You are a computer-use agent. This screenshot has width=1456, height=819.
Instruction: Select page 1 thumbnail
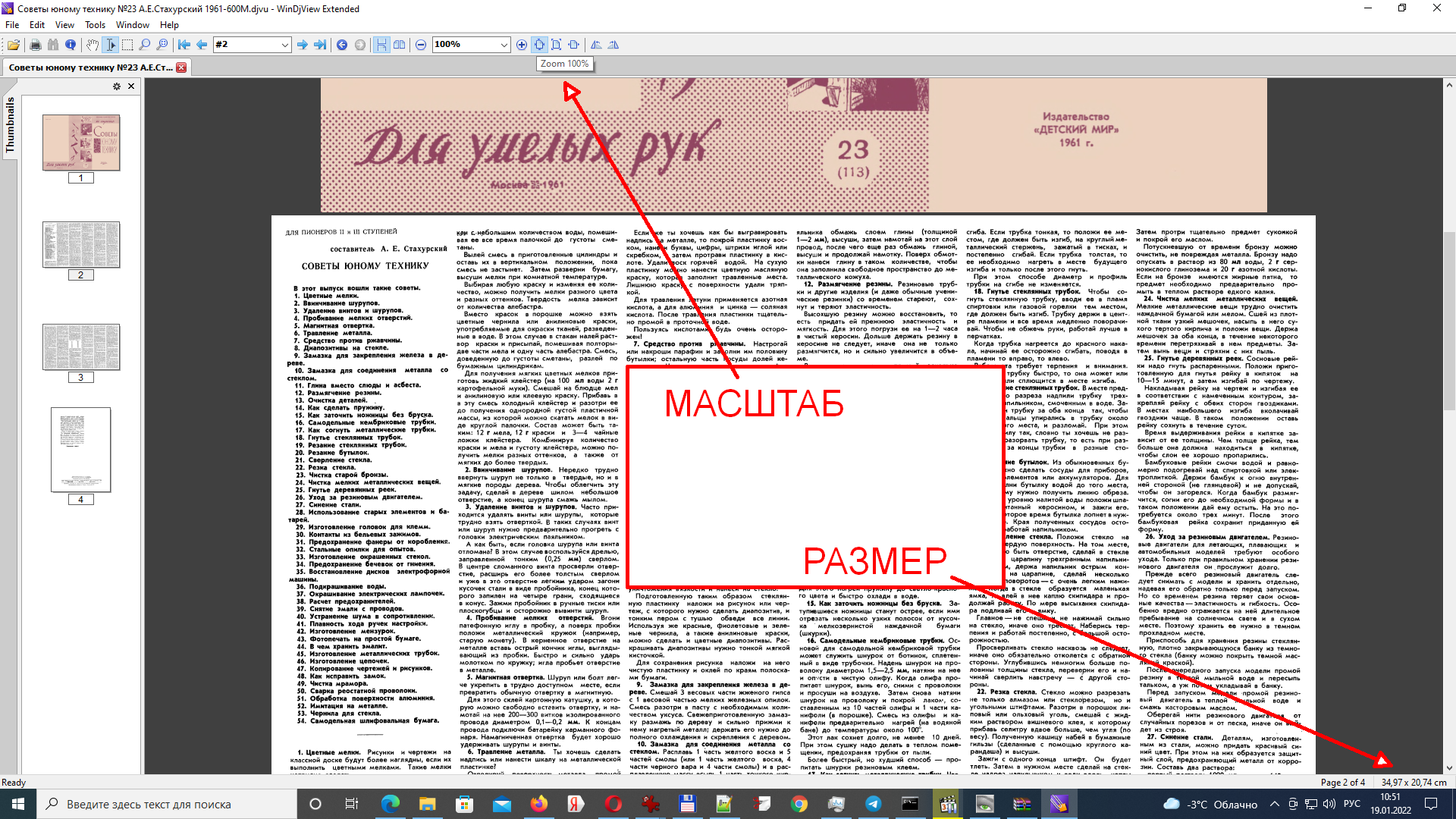pos(81,143)
